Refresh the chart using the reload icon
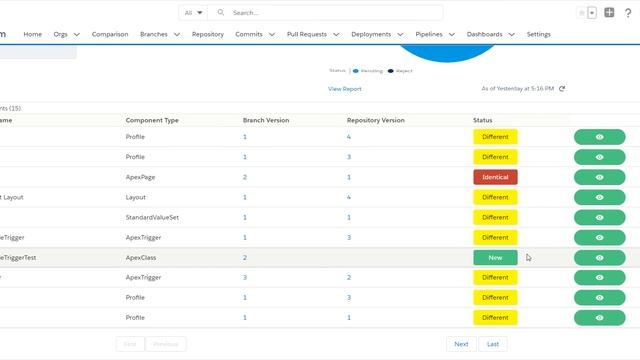This screenshot has width=640, height=360. (x=562, y=89)
